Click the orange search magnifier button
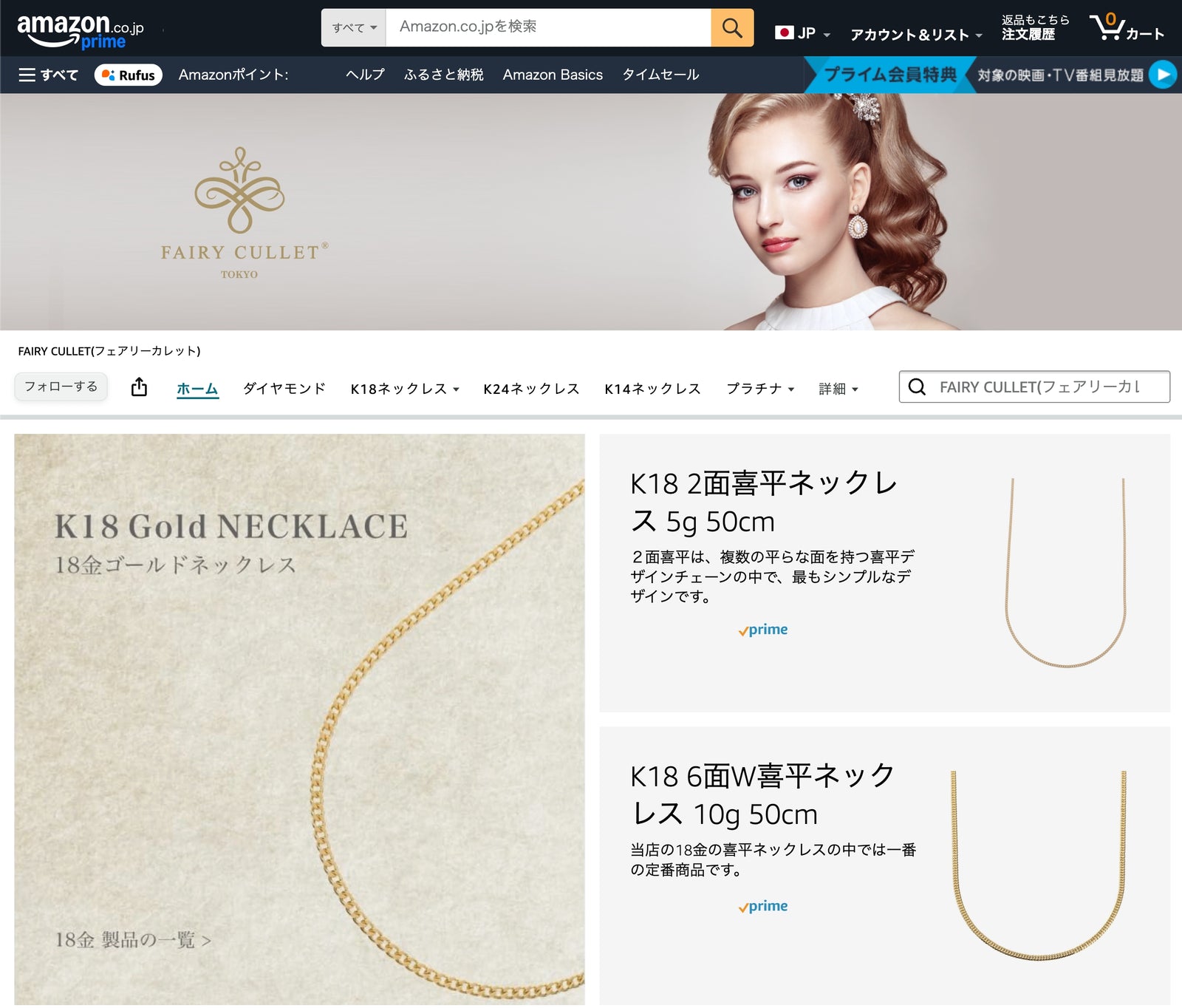The width and height of the screenshot is (1182, 1008). [x=731, y=28]
